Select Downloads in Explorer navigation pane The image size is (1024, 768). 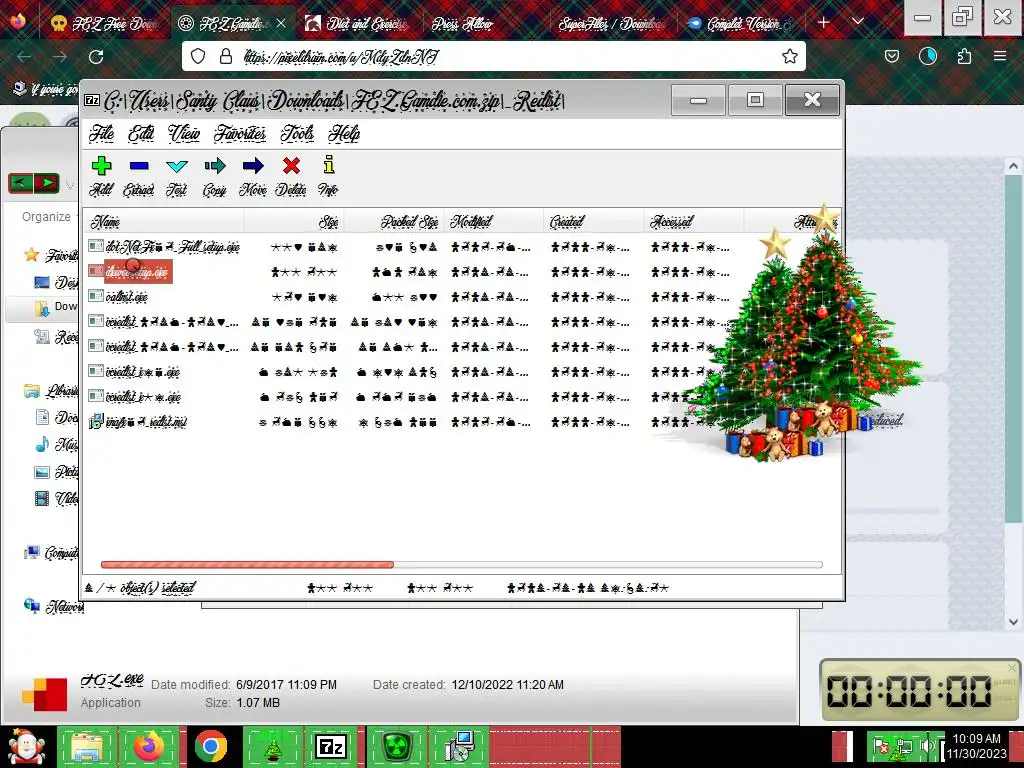56,306
